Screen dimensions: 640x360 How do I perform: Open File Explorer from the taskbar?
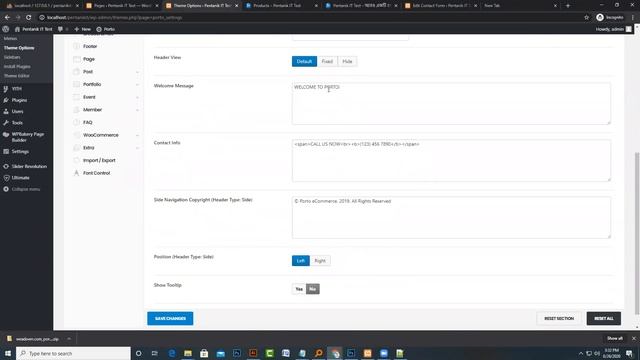[188, 353]
